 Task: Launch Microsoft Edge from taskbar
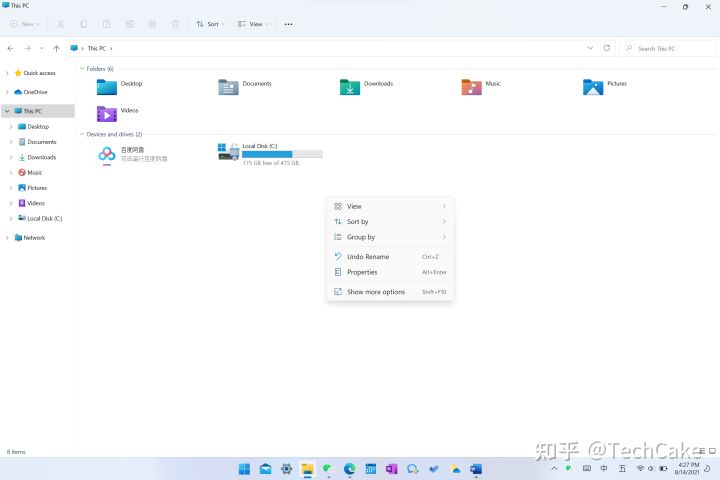tap(349, 469)
